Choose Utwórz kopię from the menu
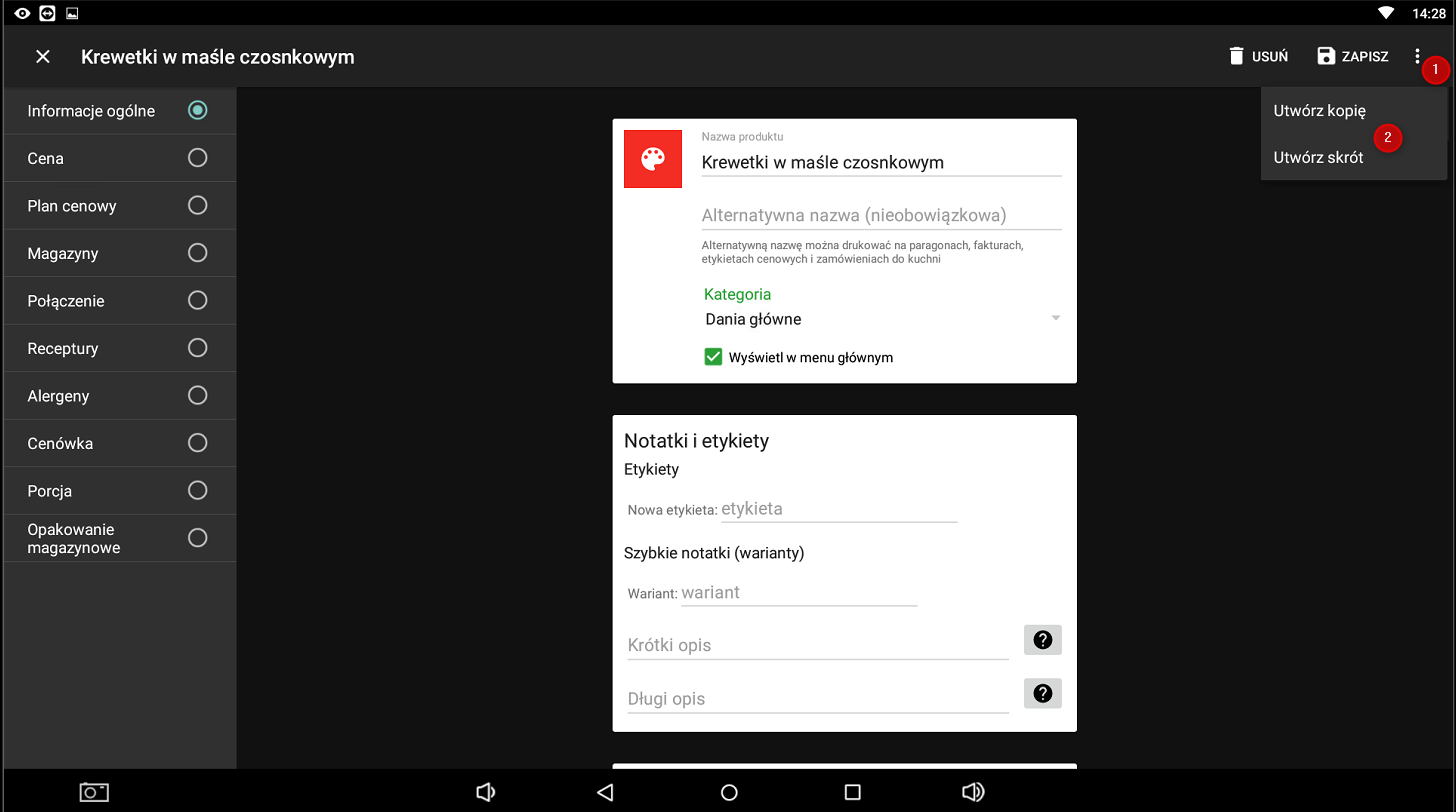 point(1319,111)
